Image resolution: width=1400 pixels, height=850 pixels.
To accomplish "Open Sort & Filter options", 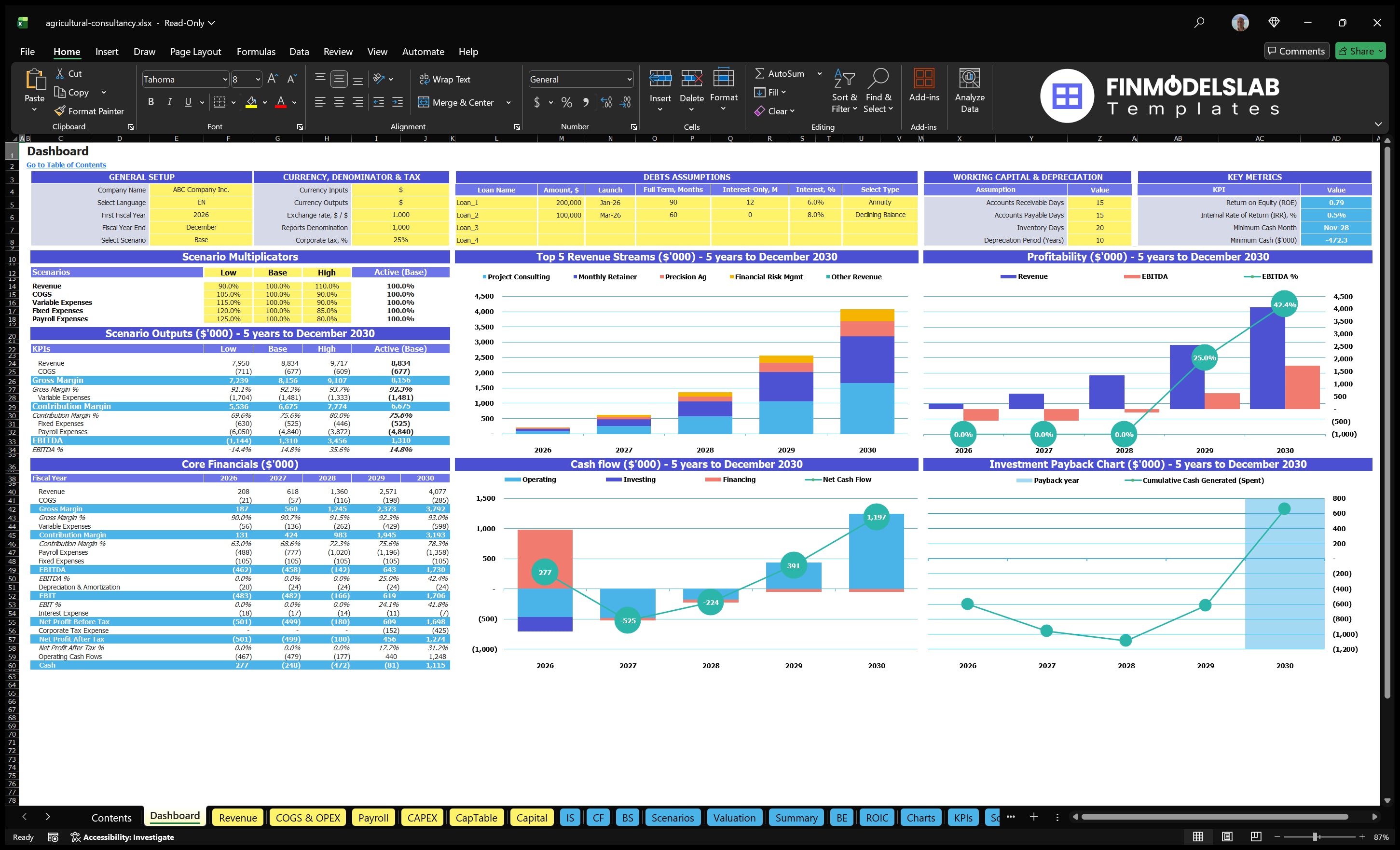I will pyautogui.click(x=844, y=91).
